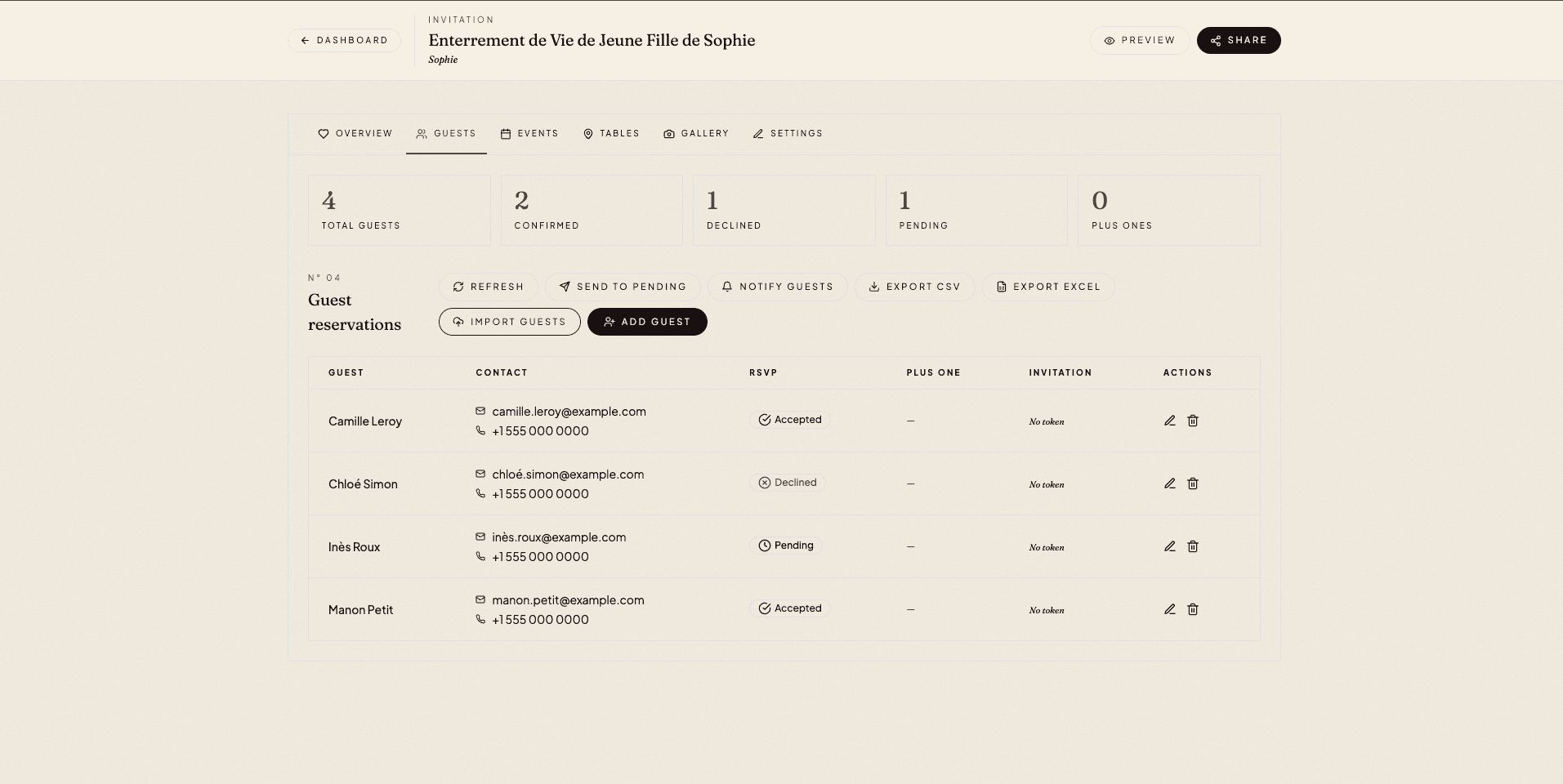The width and height of the screenshot is (1563, 784).
Task: Edit Inès Roux's guest entry
Action: [x=1170, y=546]
